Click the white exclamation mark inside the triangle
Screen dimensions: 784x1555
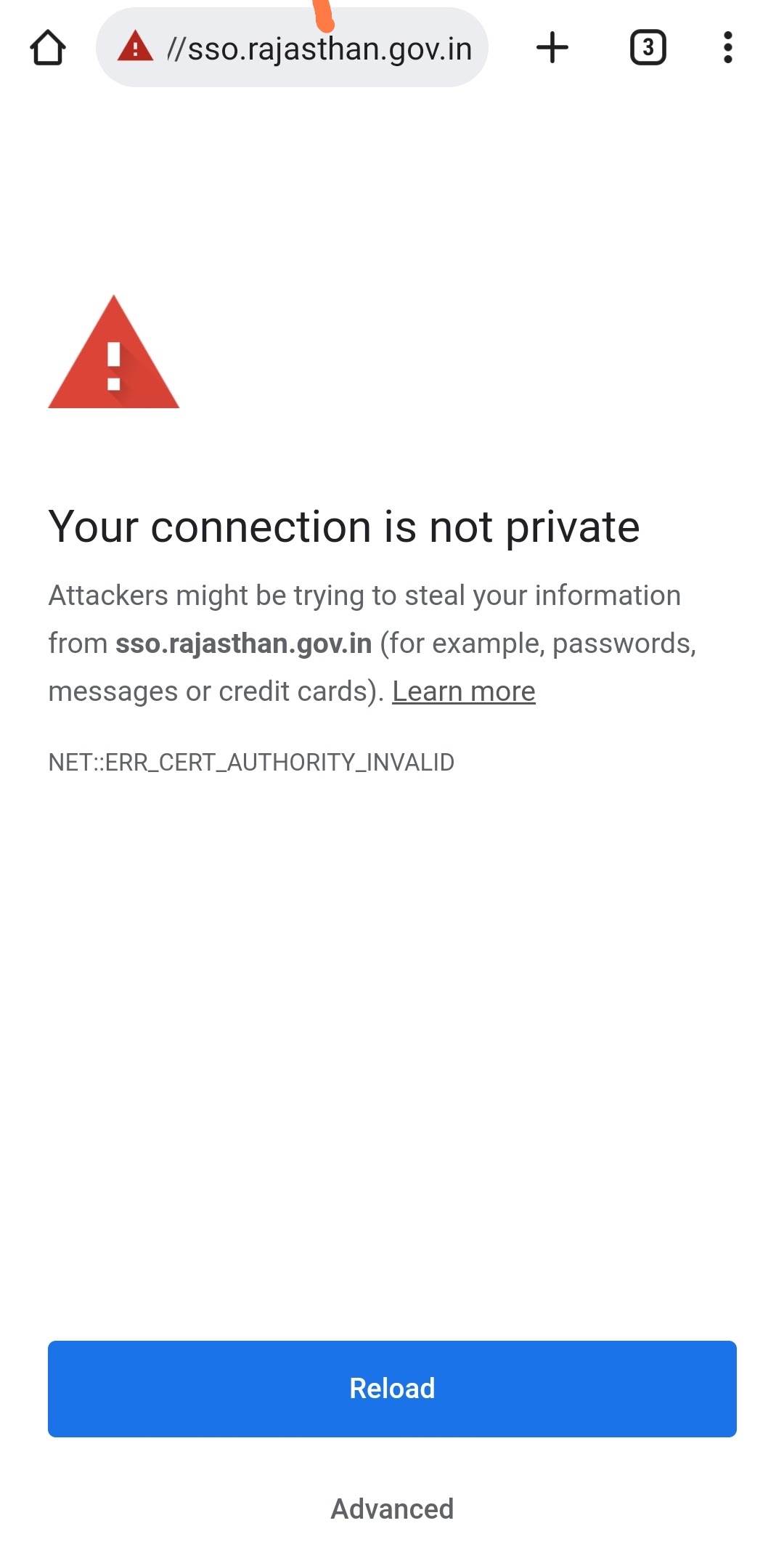click(113, 366)
